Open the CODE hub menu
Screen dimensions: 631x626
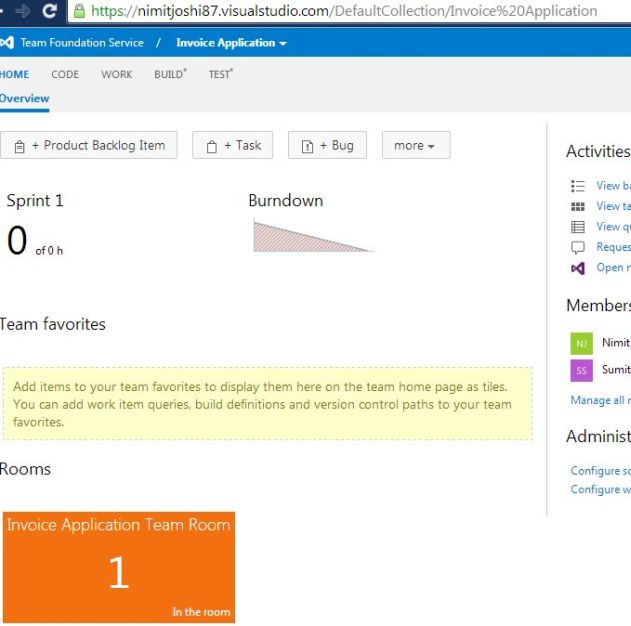65,74
